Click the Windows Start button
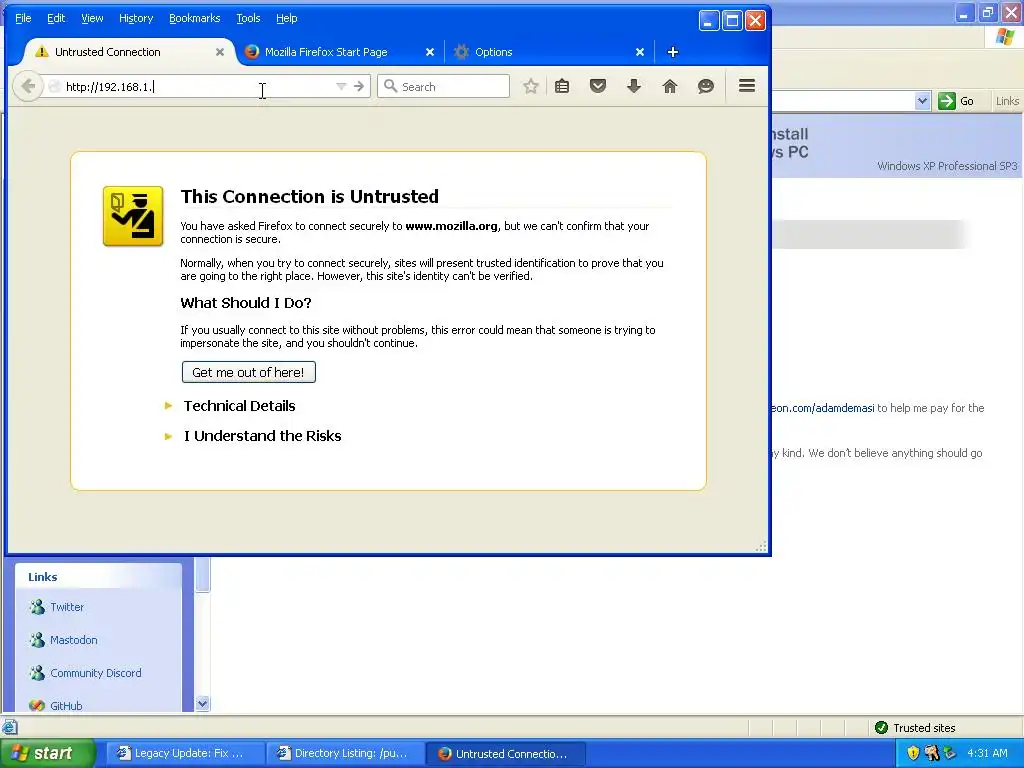1024x768 pixels. click(48, 753)
